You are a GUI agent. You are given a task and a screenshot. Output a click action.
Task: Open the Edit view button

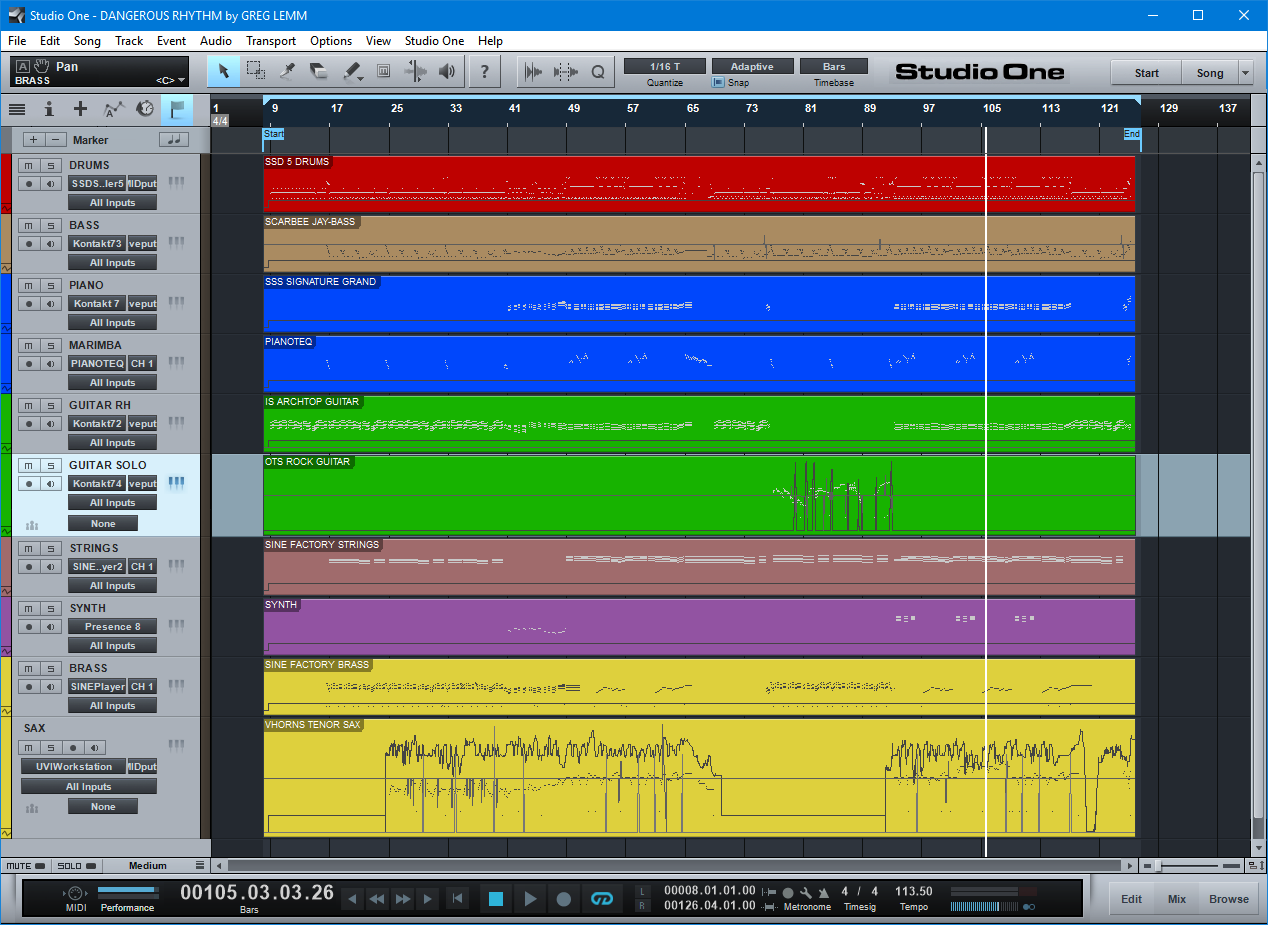coord(1131,898)
